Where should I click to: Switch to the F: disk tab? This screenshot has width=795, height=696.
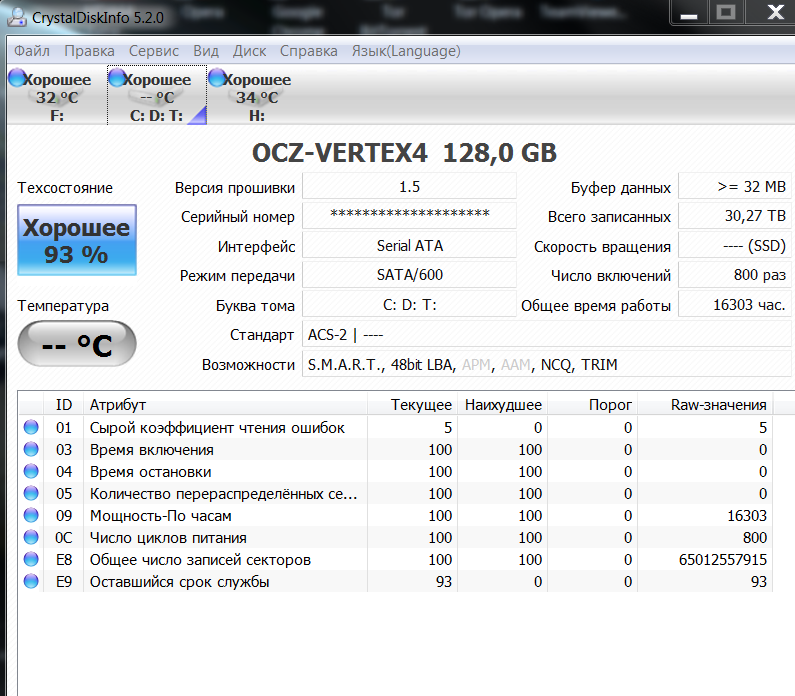pyautogui.click(x=57, y=95)
